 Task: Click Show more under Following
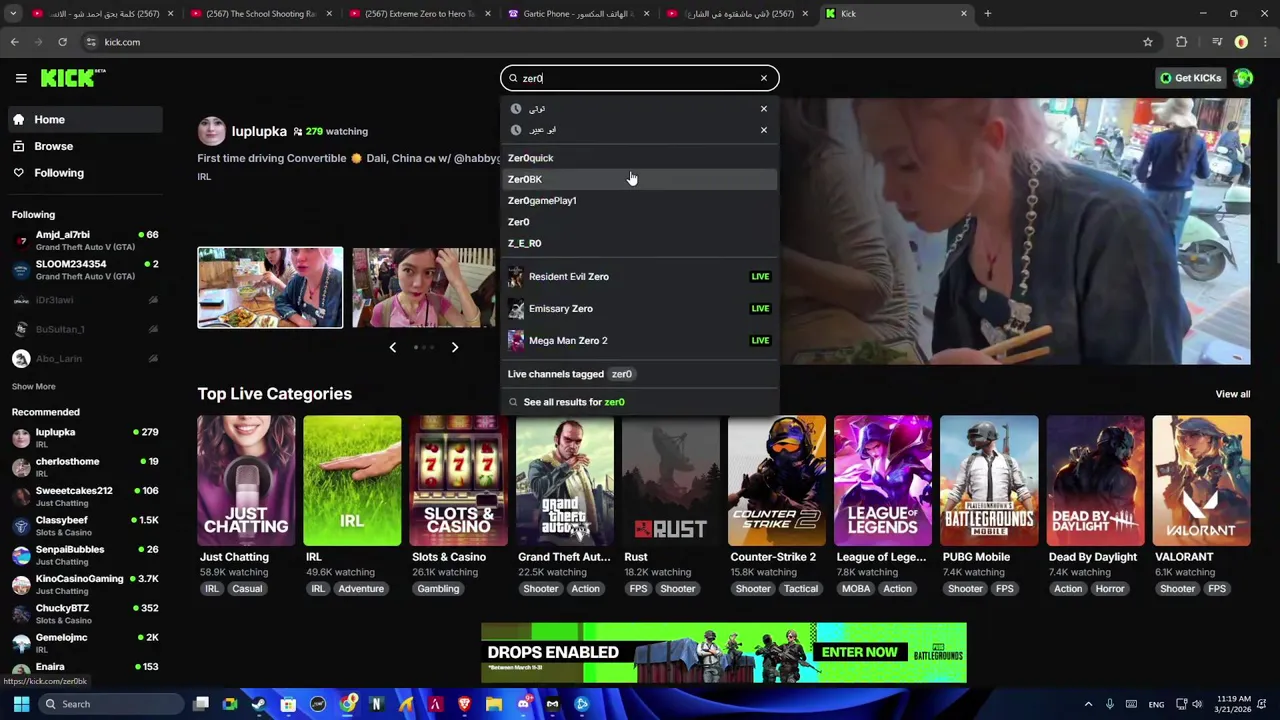[x=34, y=386]
